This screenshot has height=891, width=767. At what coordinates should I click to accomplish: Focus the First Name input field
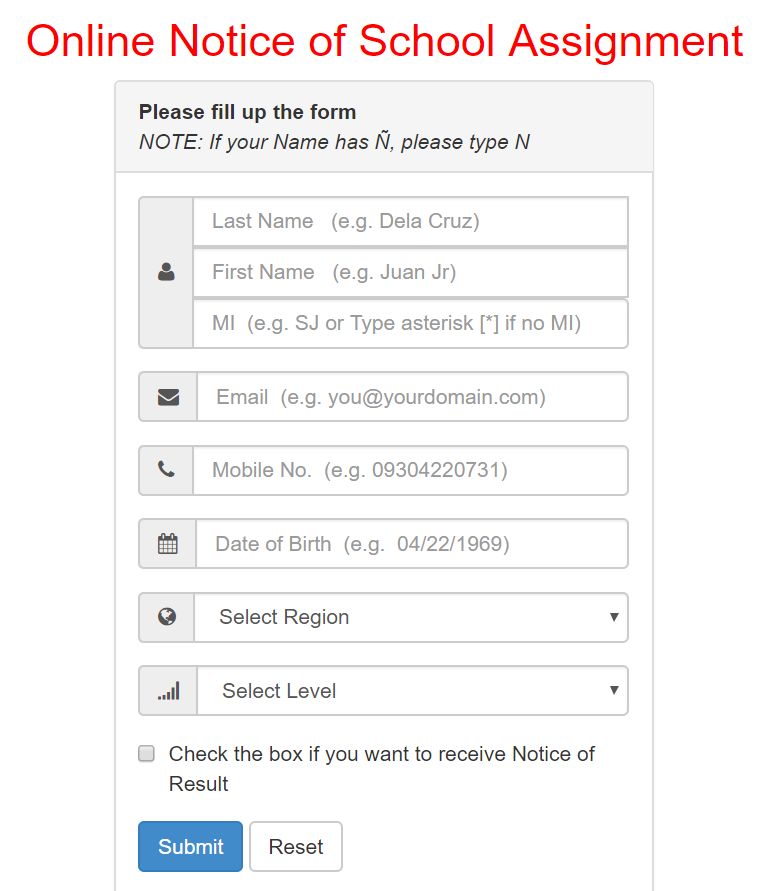(x=411, y=272)
